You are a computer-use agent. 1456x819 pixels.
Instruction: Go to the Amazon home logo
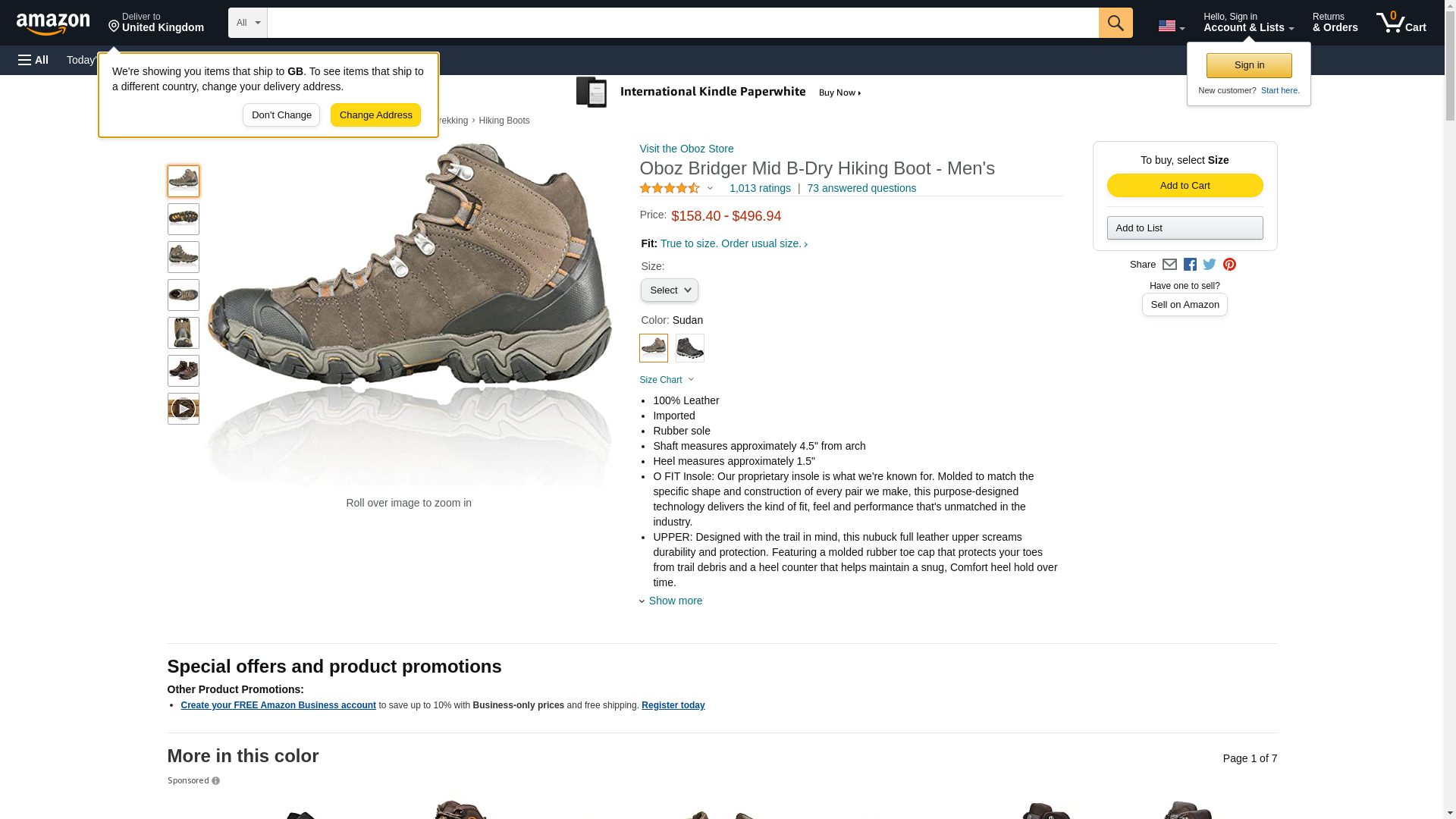click(53, 24)
